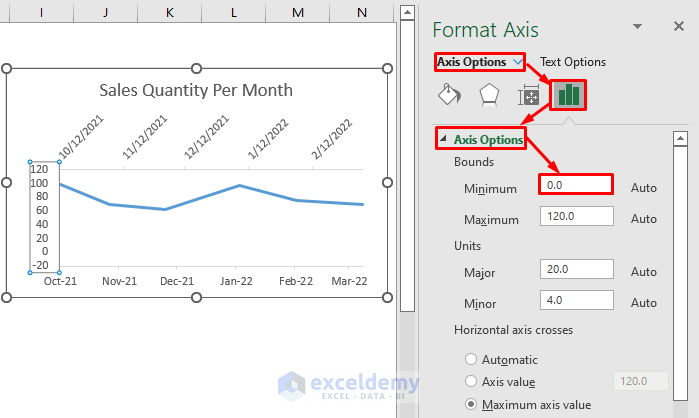The image size is (699, 418).
Task: Click the Dec-21 axis label
Action: [177, 281]
